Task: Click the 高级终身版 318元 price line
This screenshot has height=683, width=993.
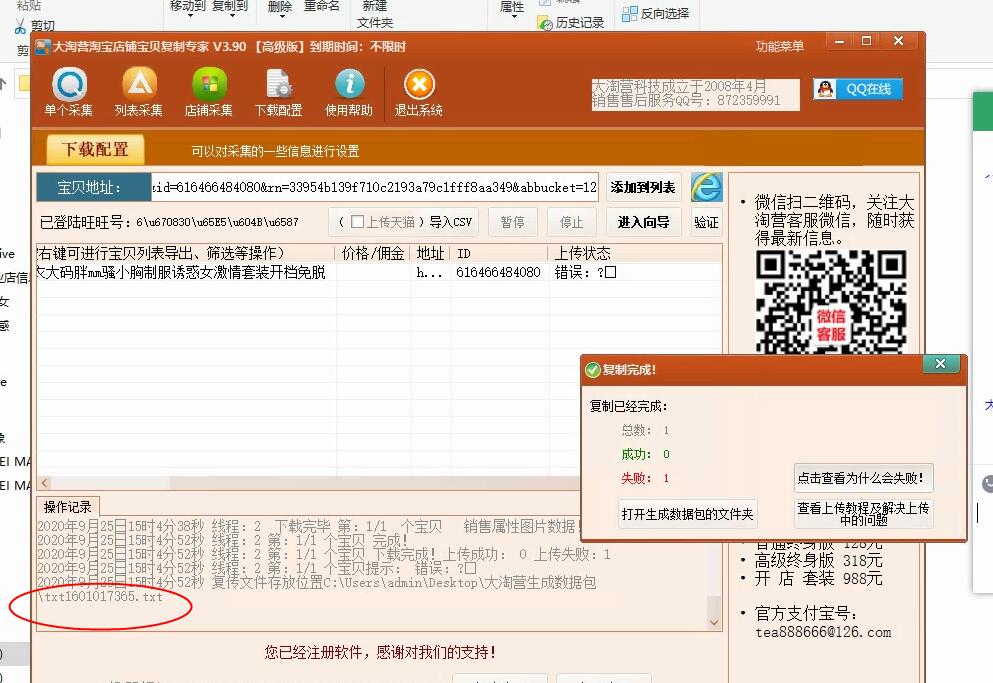Action: 818,560
